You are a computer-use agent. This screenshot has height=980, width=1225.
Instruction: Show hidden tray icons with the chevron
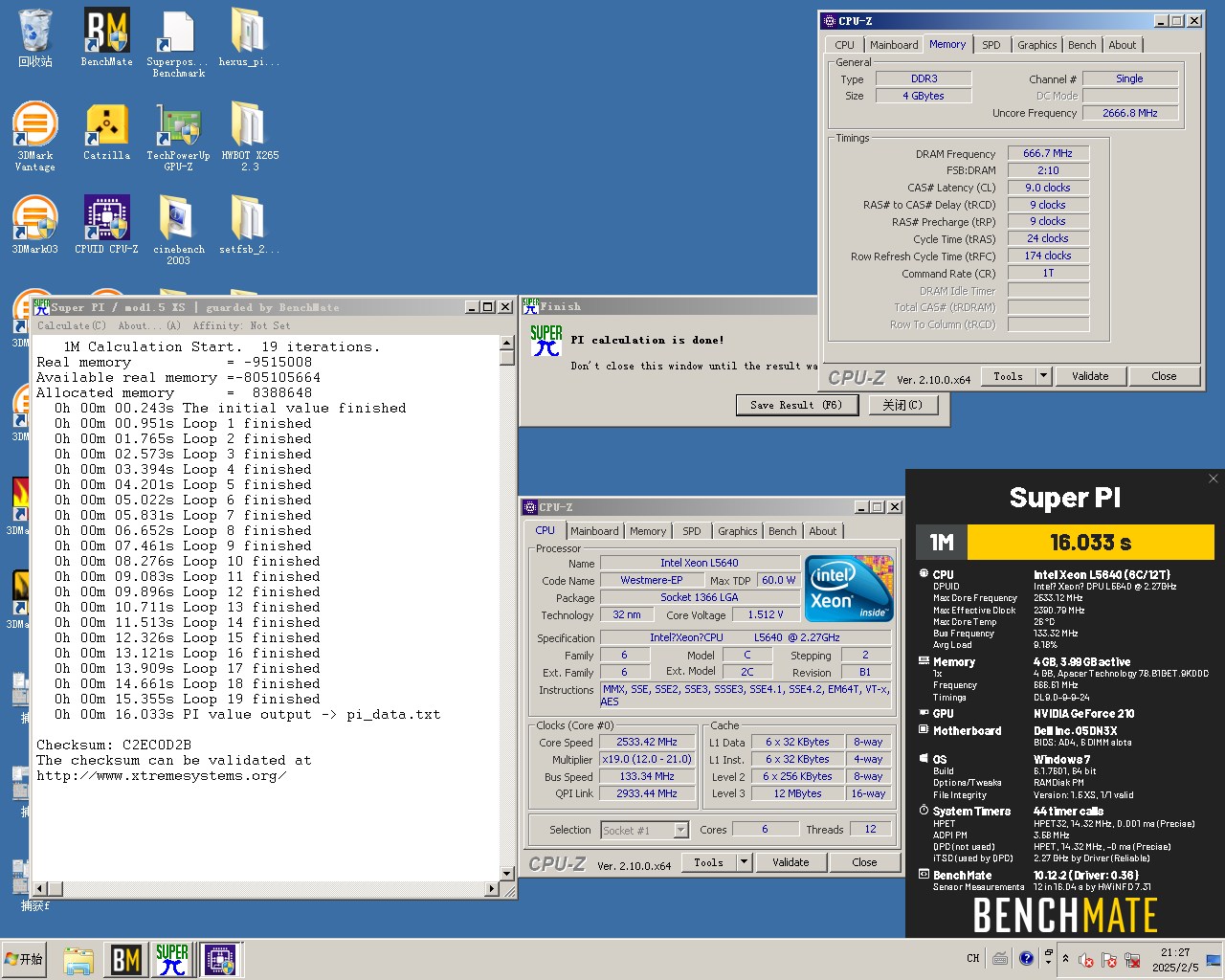(1065, 958)
